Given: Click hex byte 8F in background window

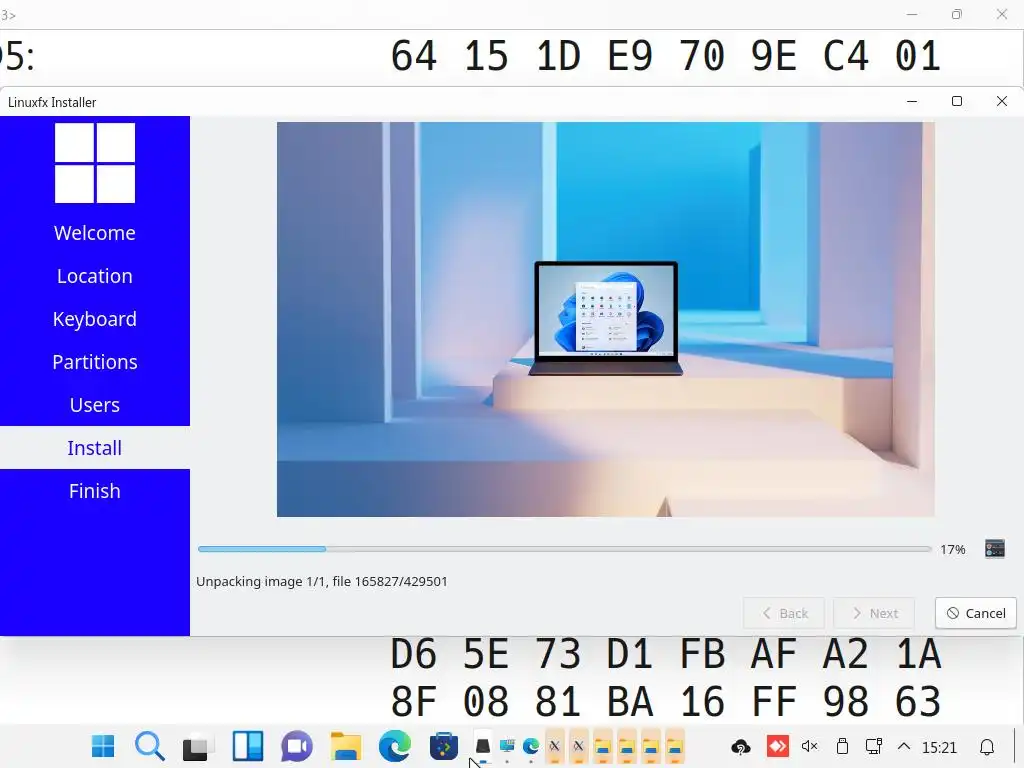Looking at the screenshot, I should pyautogui.click(x=414, y=703).
